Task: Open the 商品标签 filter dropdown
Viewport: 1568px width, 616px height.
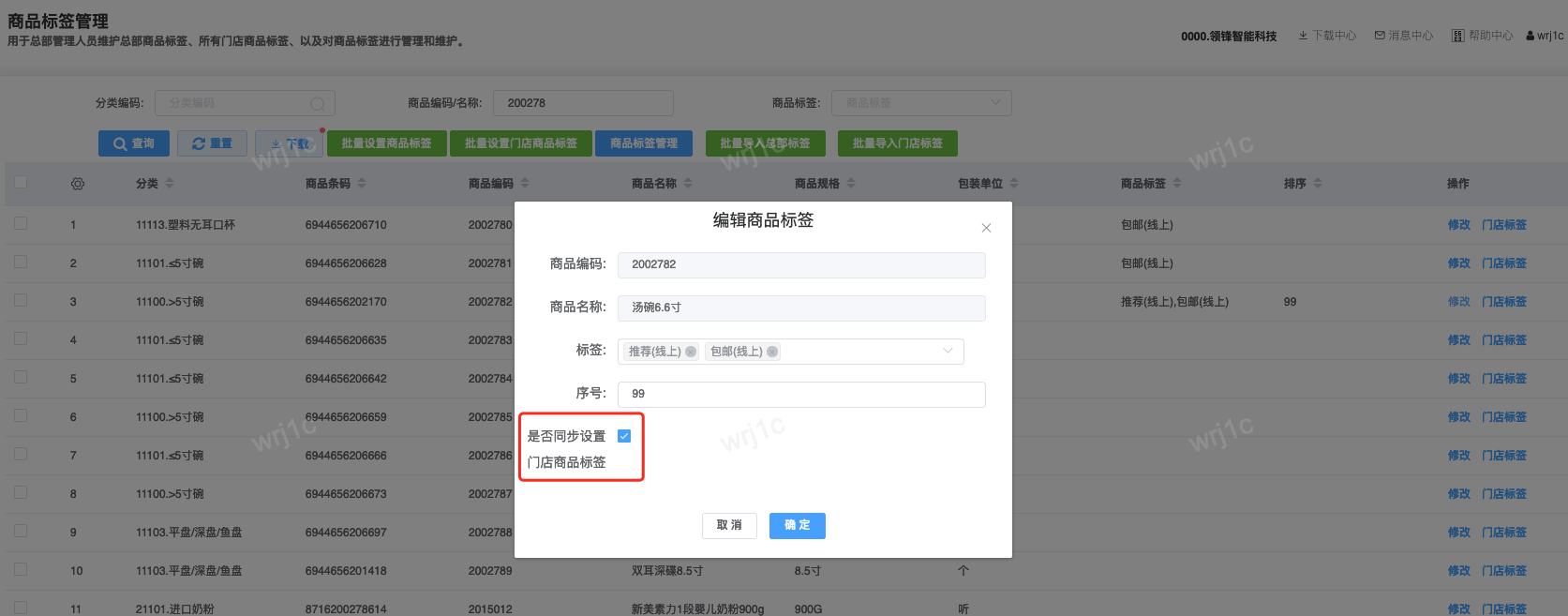Action: pos(920,103)
